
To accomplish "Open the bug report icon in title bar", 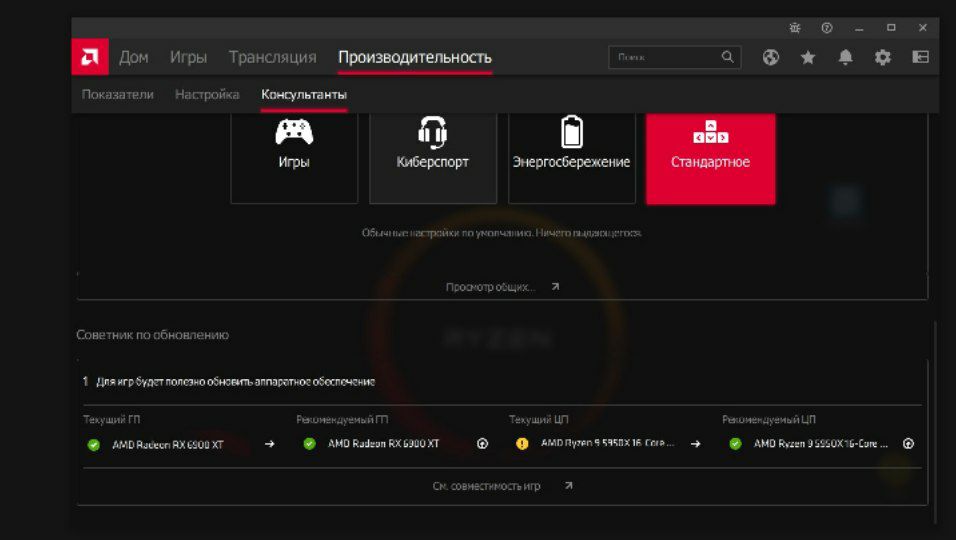I will point(794,27).
